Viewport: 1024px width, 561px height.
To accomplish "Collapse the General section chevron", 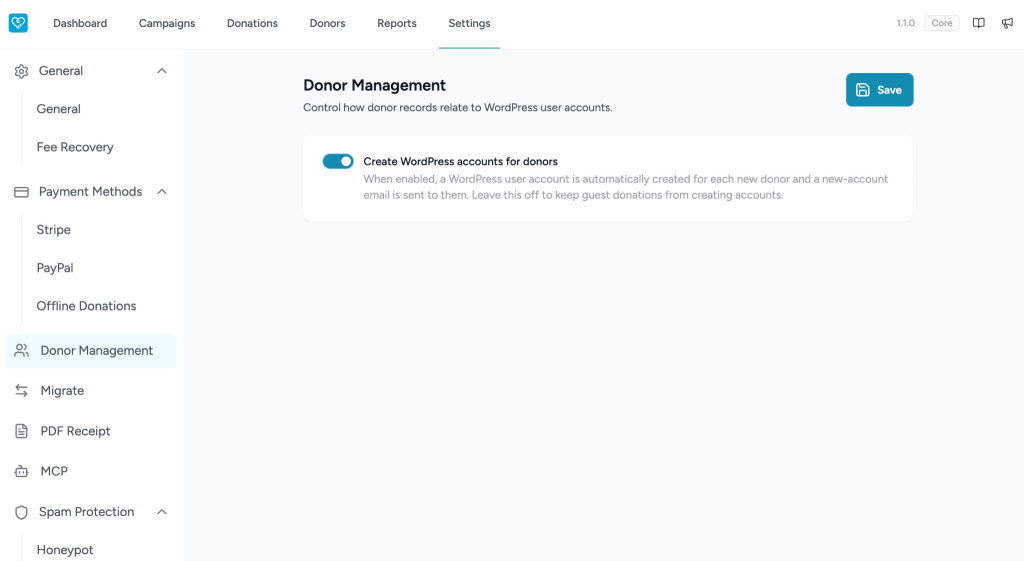I will pyautogui.click(x=162, y=71).
